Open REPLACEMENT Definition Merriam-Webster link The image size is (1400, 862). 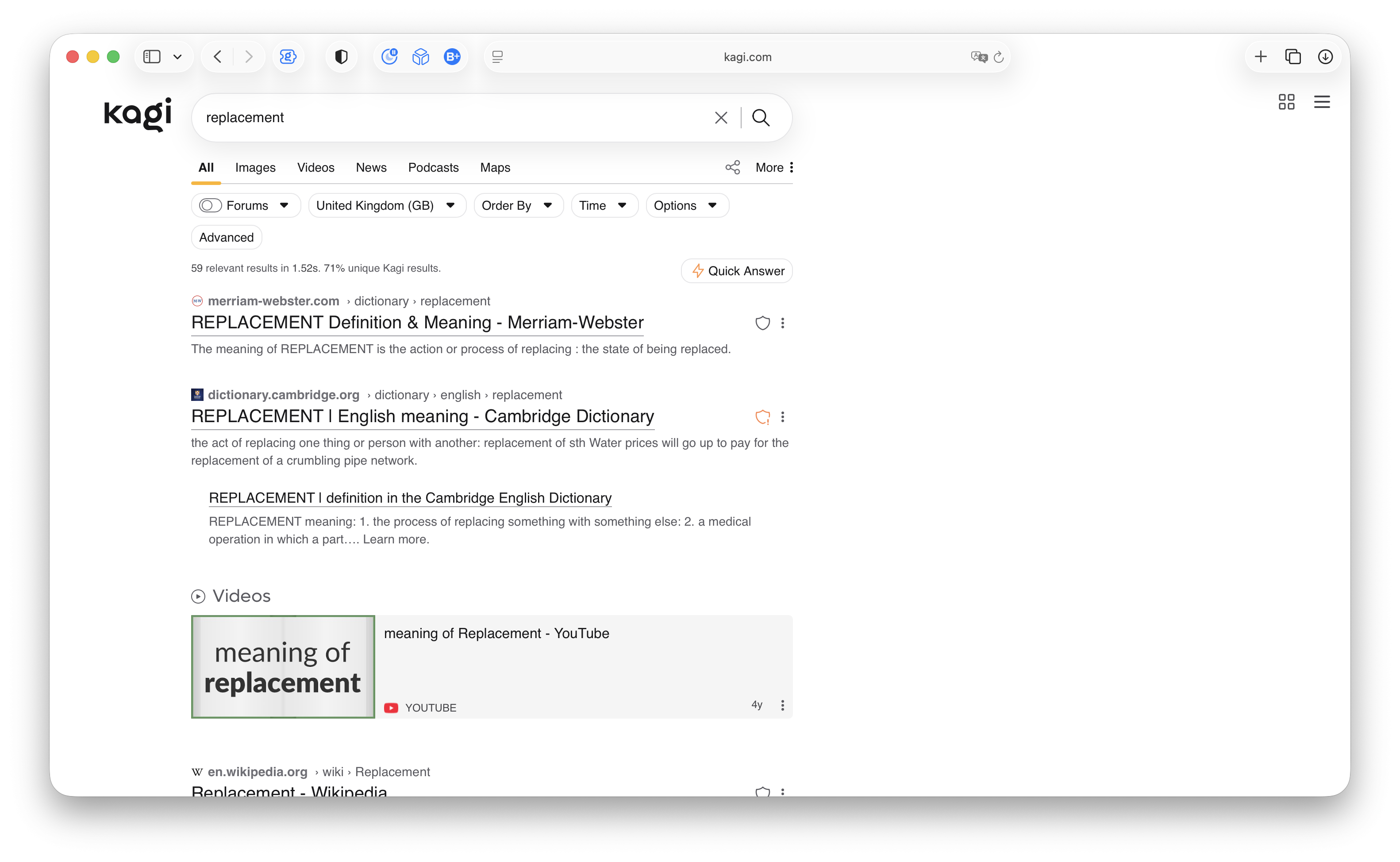[417, 323]
